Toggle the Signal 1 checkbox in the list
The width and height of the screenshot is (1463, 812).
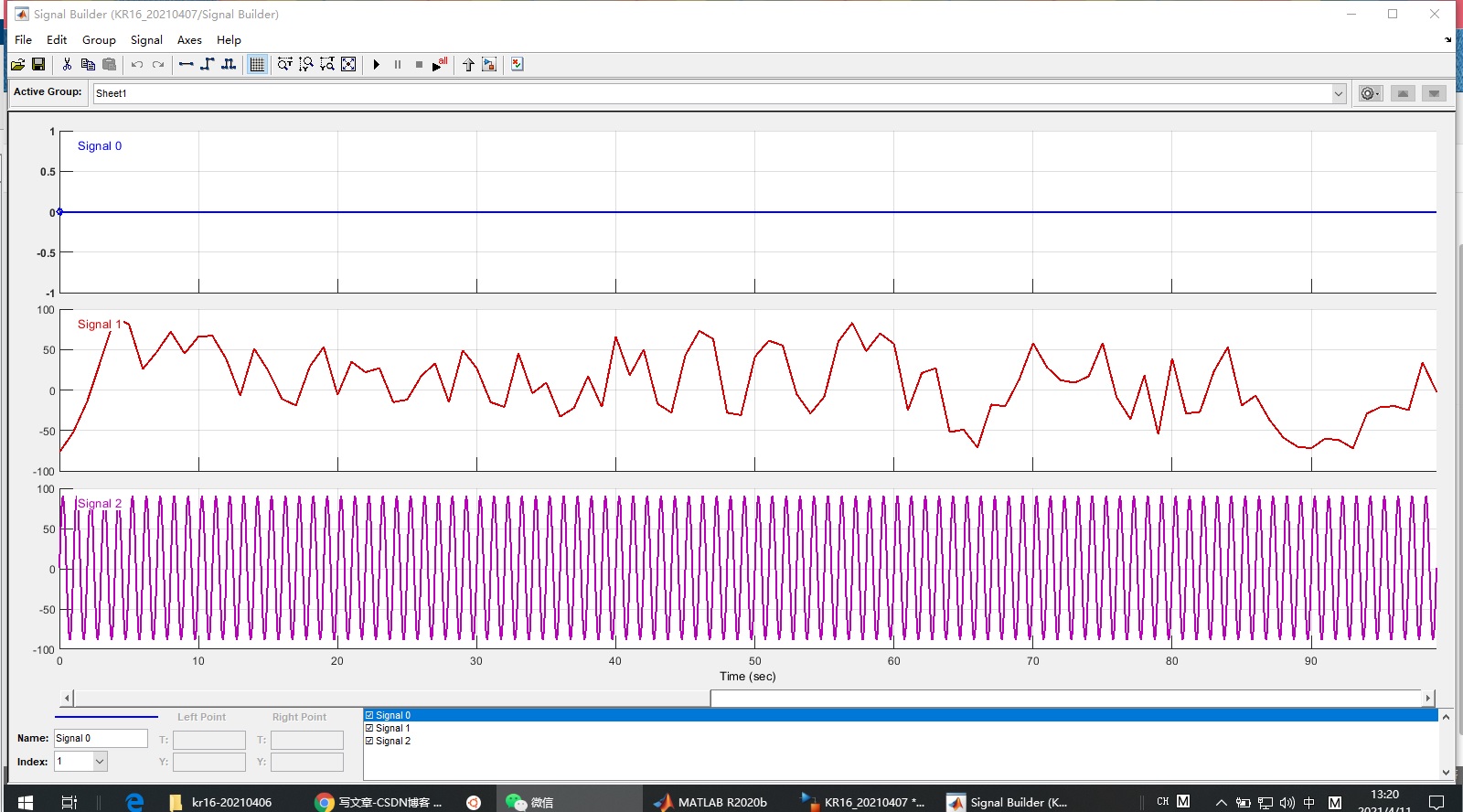(369, 728)
